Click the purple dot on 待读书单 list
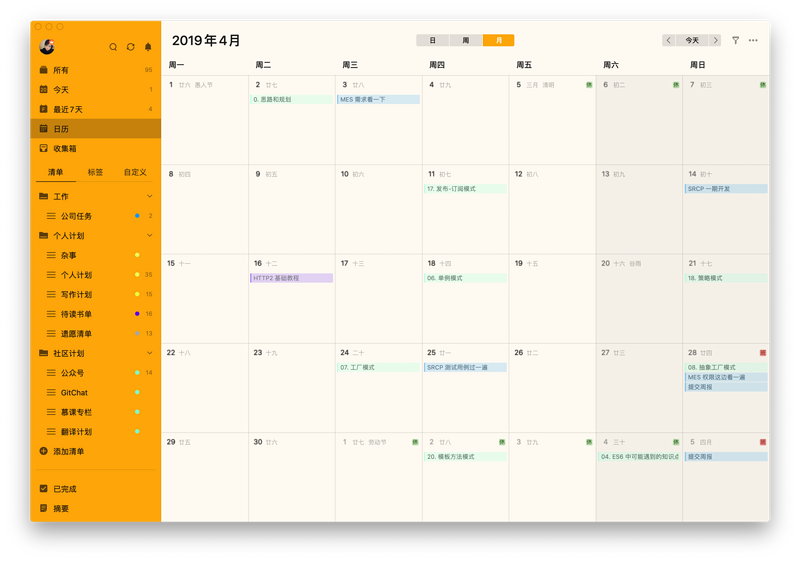Image resolution: width=800 pixels, height=562 pixels. [137, 314]
